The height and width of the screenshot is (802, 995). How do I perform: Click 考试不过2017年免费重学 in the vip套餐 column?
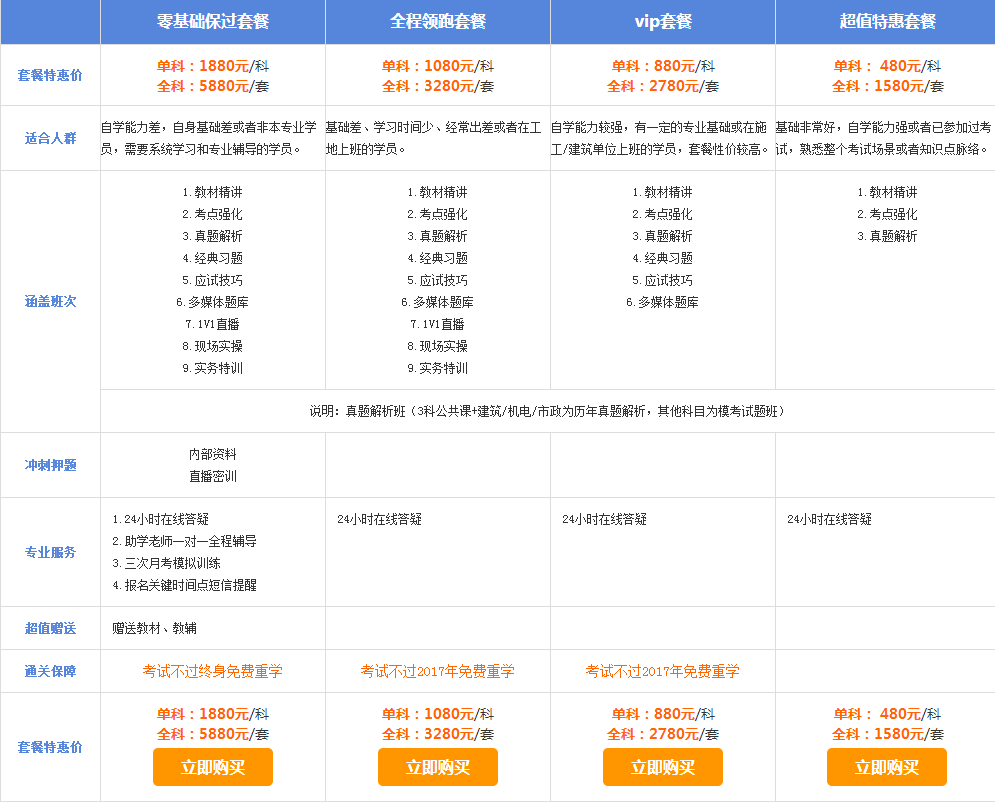[x=662, y=671]
